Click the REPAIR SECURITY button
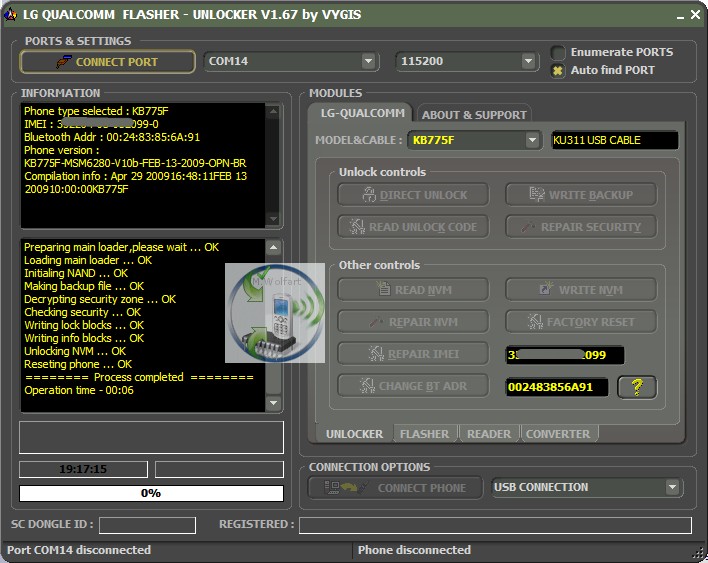Viewport: 708px width, 563px height. 581,227
